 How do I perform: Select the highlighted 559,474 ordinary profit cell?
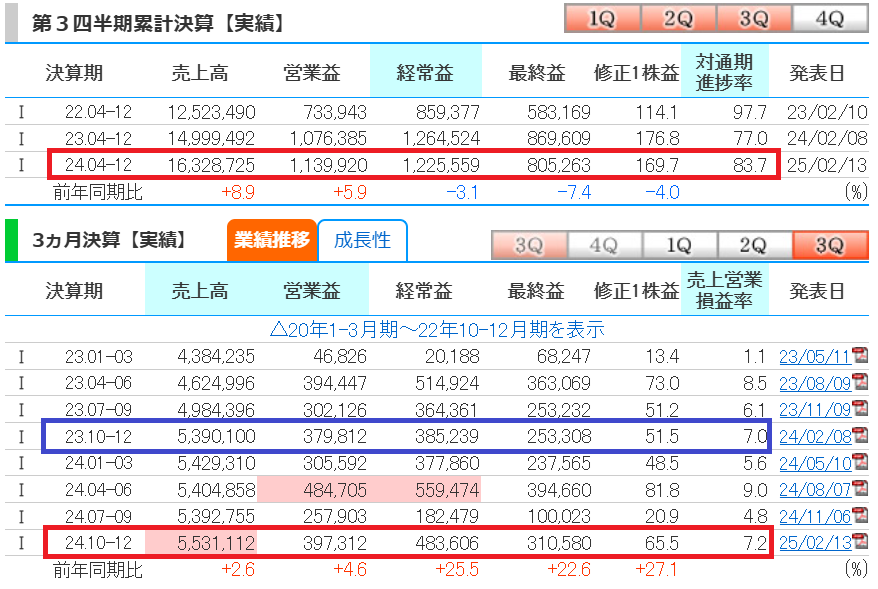[x=425, y=490]
